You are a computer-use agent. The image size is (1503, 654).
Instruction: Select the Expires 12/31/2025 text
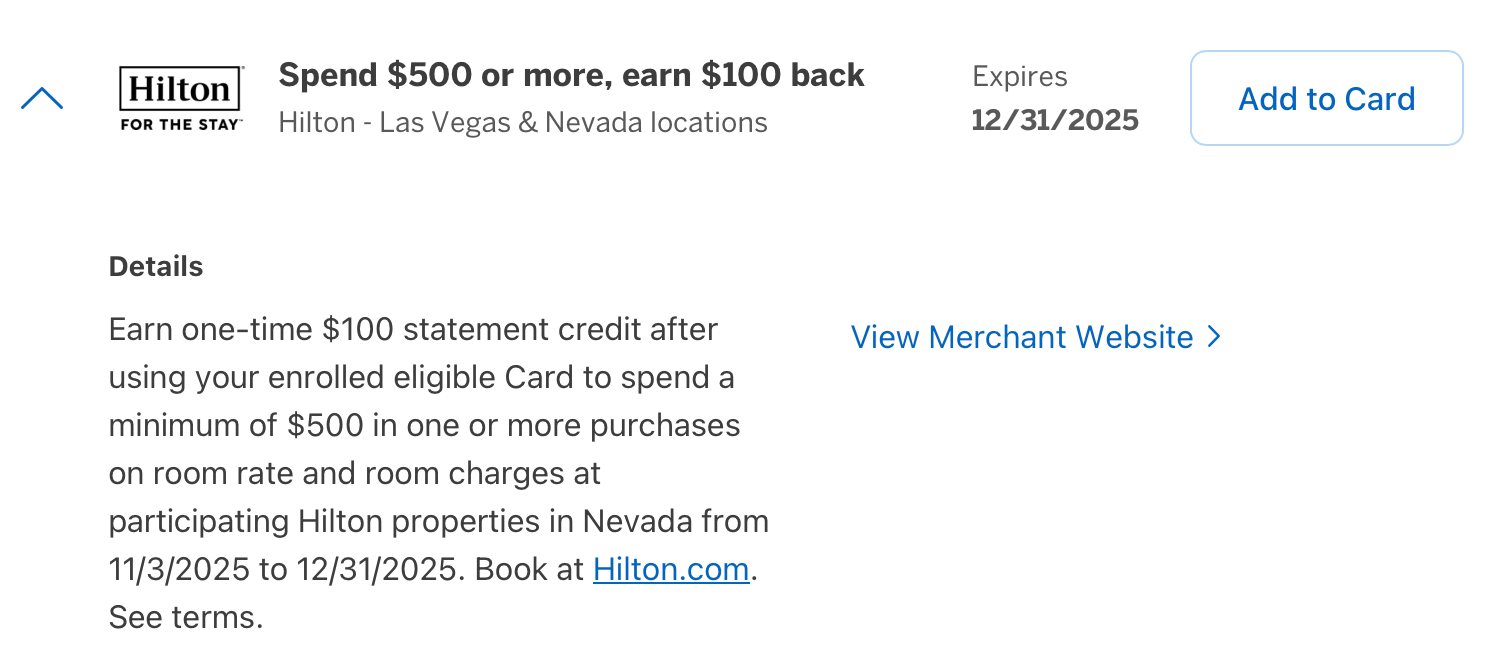(1054, 98)
